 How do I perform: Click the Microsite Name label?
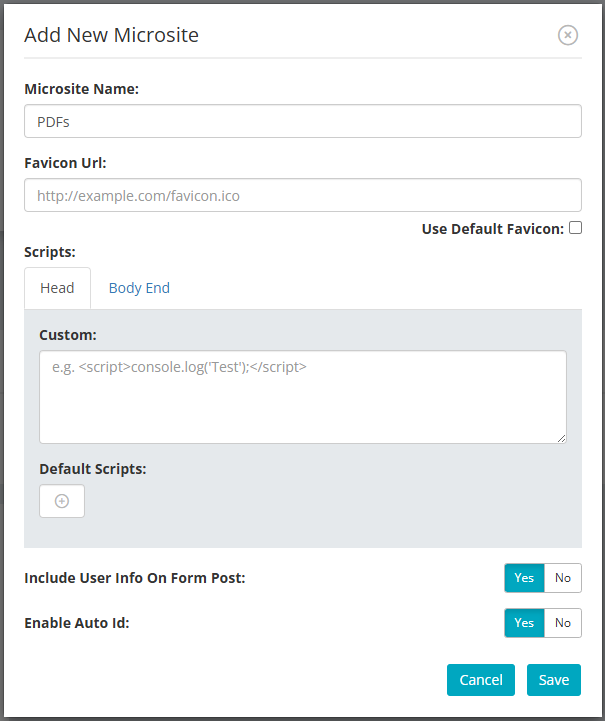81,89
